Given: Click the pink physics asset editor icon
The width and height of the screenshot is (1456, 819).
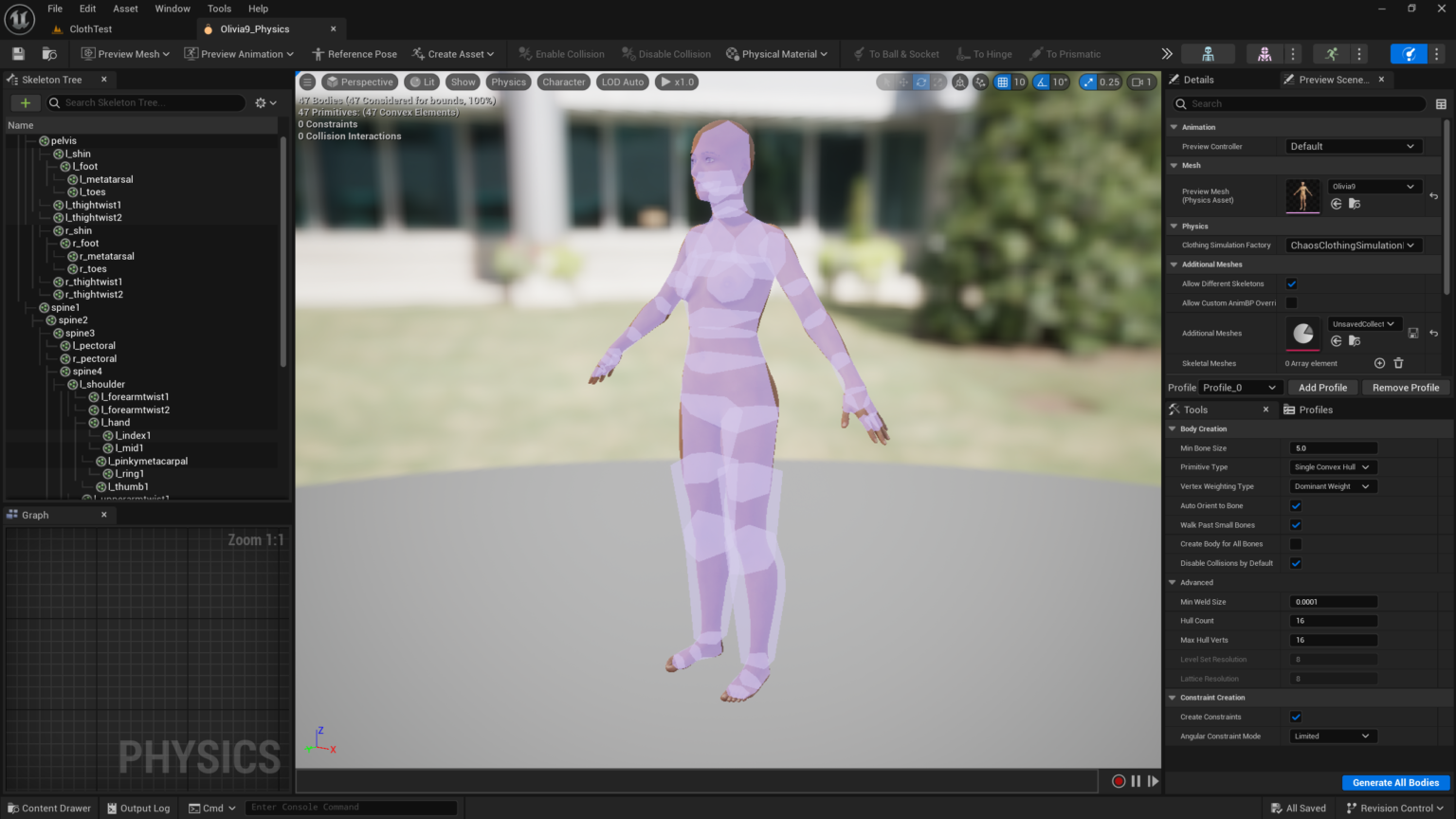Looking at the screenshot, I should pos(1265,54).
